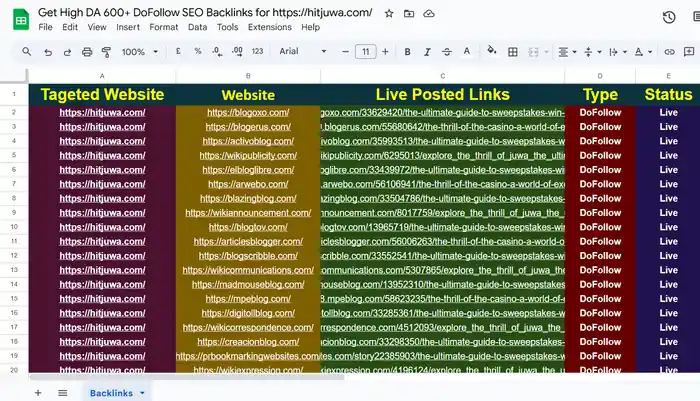Click the horizontal align icon
This screenshot has height=401, width=700.
point(563,52)
